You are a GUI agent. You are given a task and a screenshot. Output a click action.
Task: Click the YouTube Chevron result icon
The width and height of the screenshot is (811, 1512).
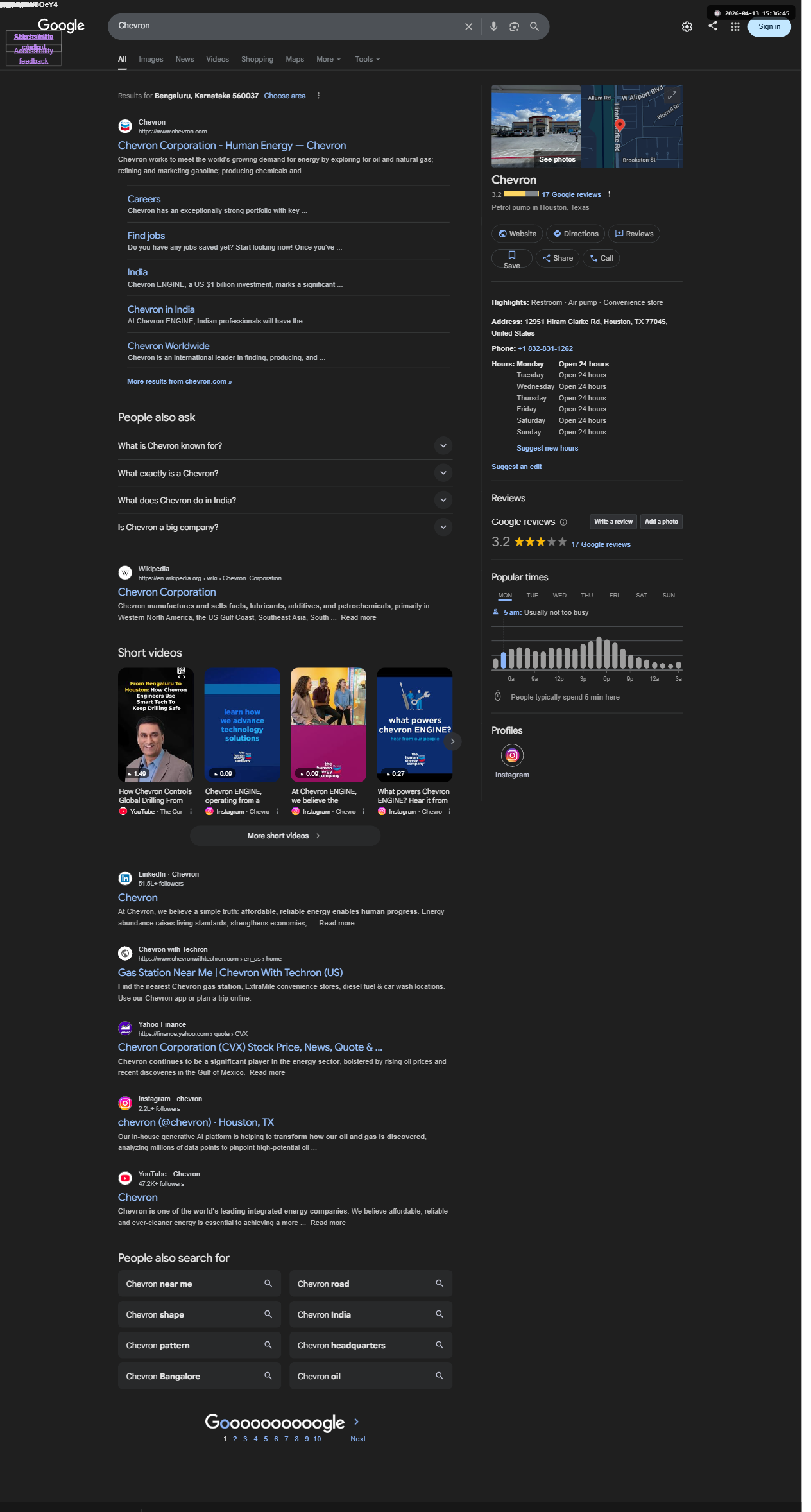[126, 1178]
